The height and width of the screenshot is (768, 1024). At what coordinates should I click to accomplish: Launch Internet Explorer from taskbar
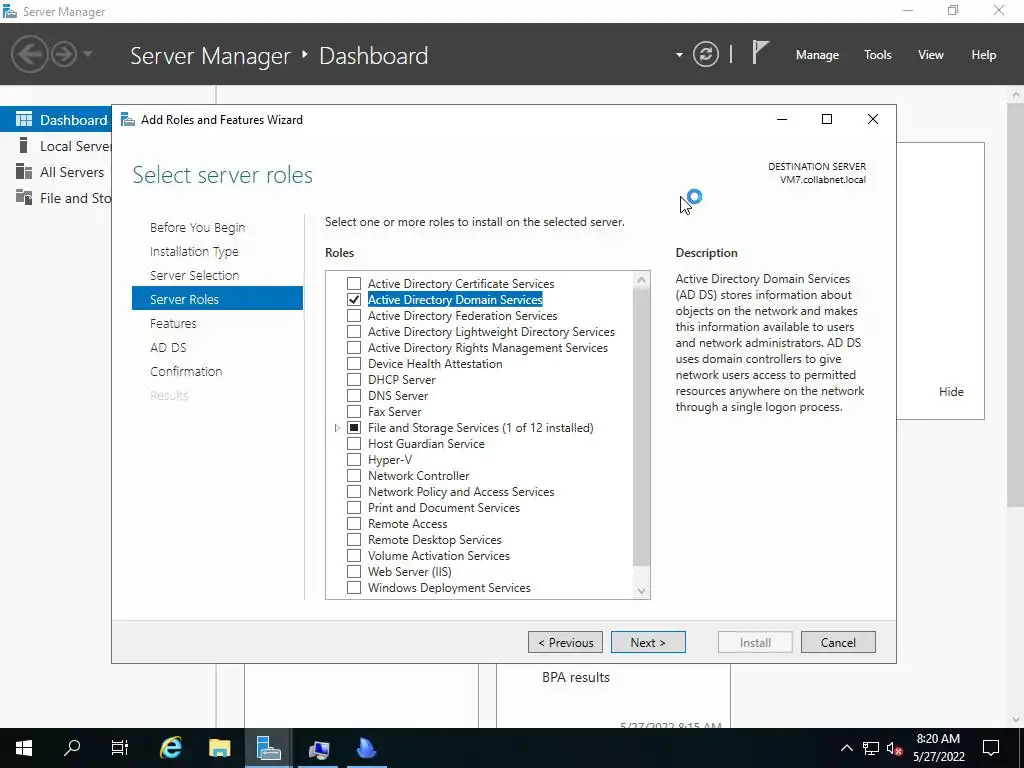pyautogui.click(x=170, y=748)
